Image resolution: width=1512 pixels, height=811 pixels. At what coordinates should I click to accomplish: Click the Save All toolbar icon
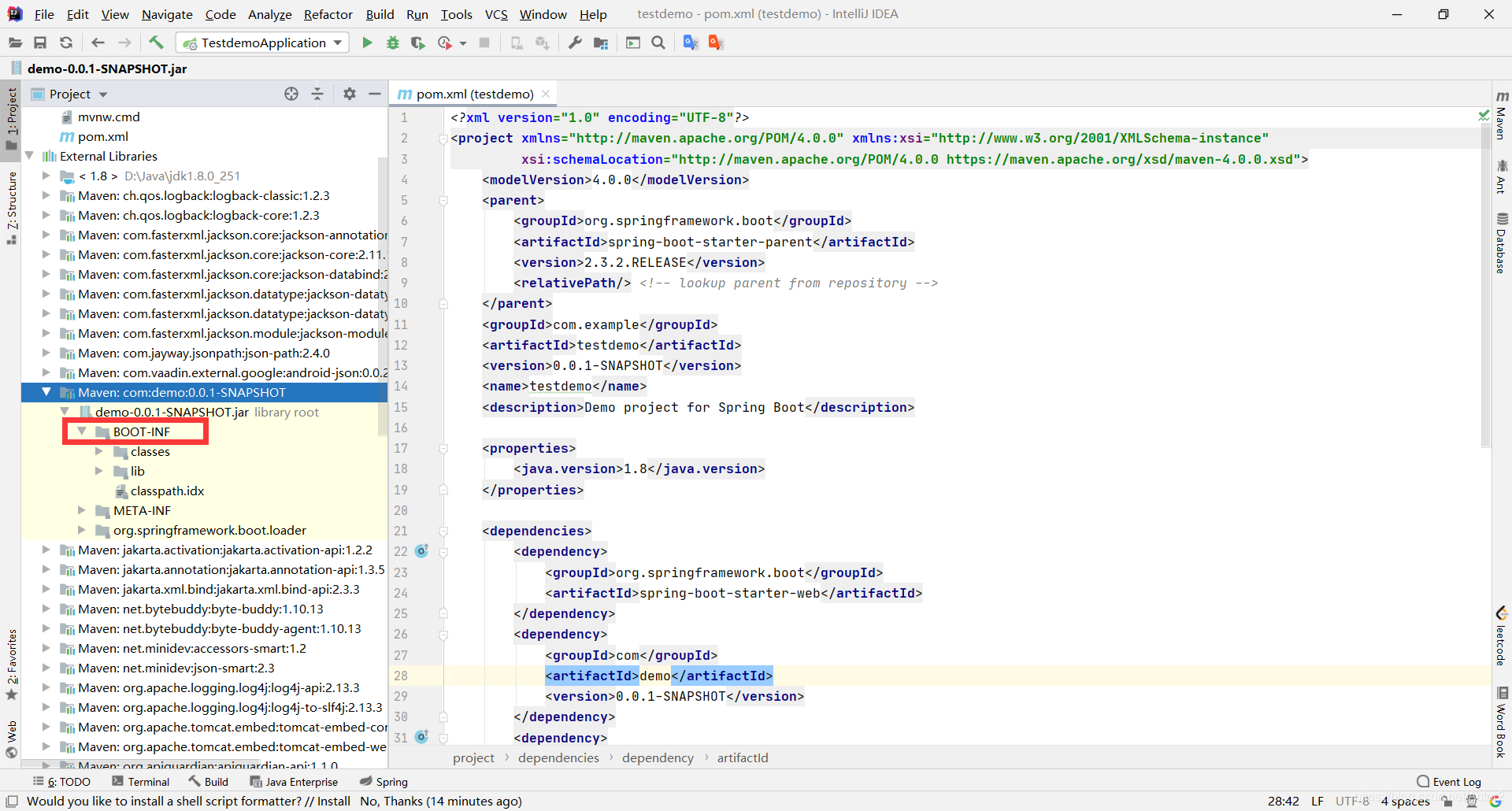pyautogui.click(x=40, y=43)
